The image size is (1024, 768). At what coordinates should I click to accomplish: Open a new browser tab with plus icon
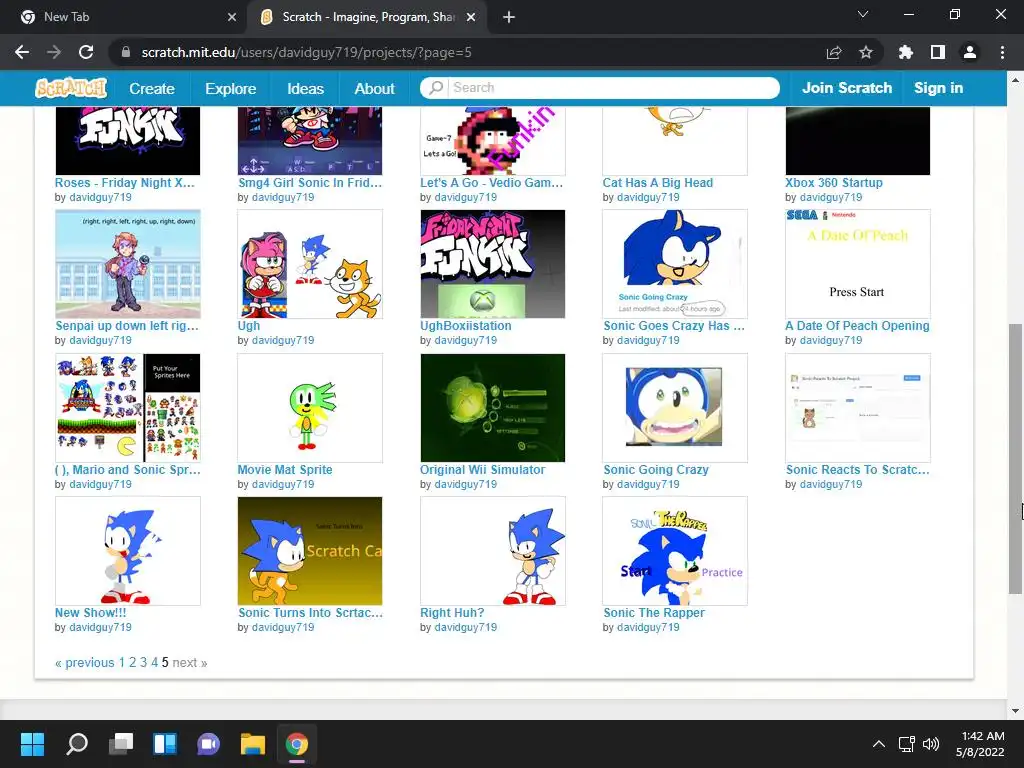pyautogui.click(x=509, y=17)
